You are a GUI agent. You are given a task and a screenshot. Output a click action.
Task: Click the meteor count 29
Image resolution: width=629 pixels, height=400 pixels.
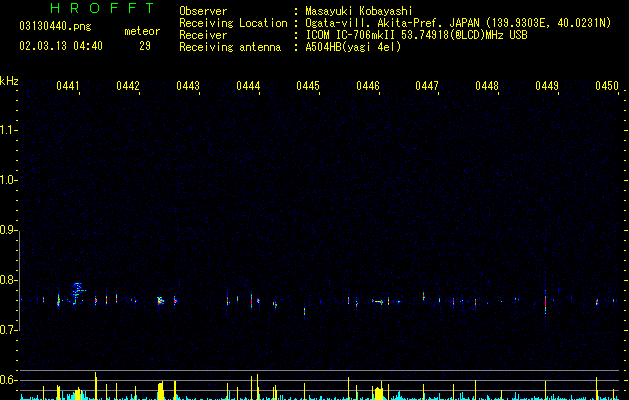pyautogui.click(x=145, y=46)
